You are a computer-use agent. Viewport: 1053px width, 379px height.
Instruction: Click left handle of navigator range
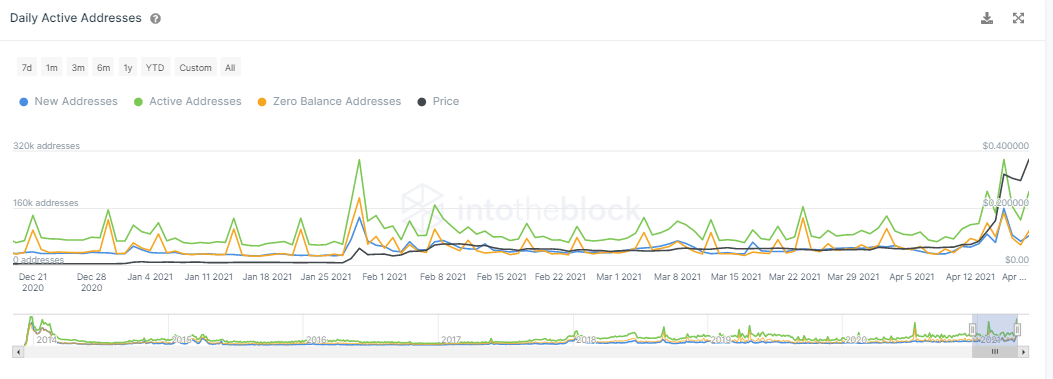(x=972, y=329)
